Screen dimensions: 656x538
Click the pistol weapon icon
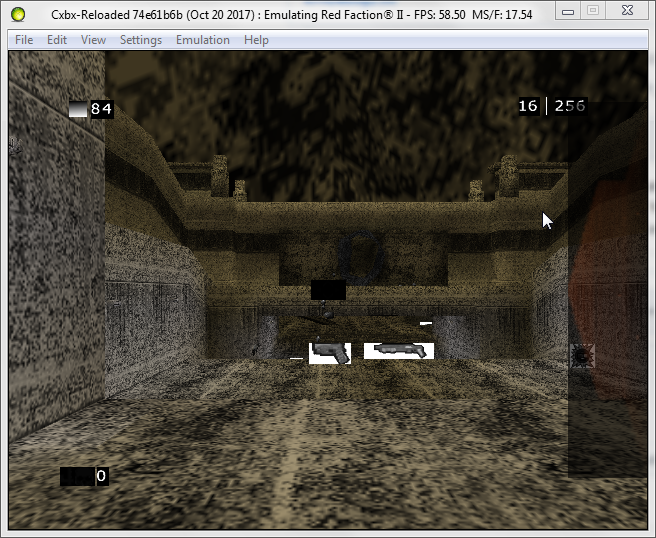pyautogui.click(x=330, y=353)
